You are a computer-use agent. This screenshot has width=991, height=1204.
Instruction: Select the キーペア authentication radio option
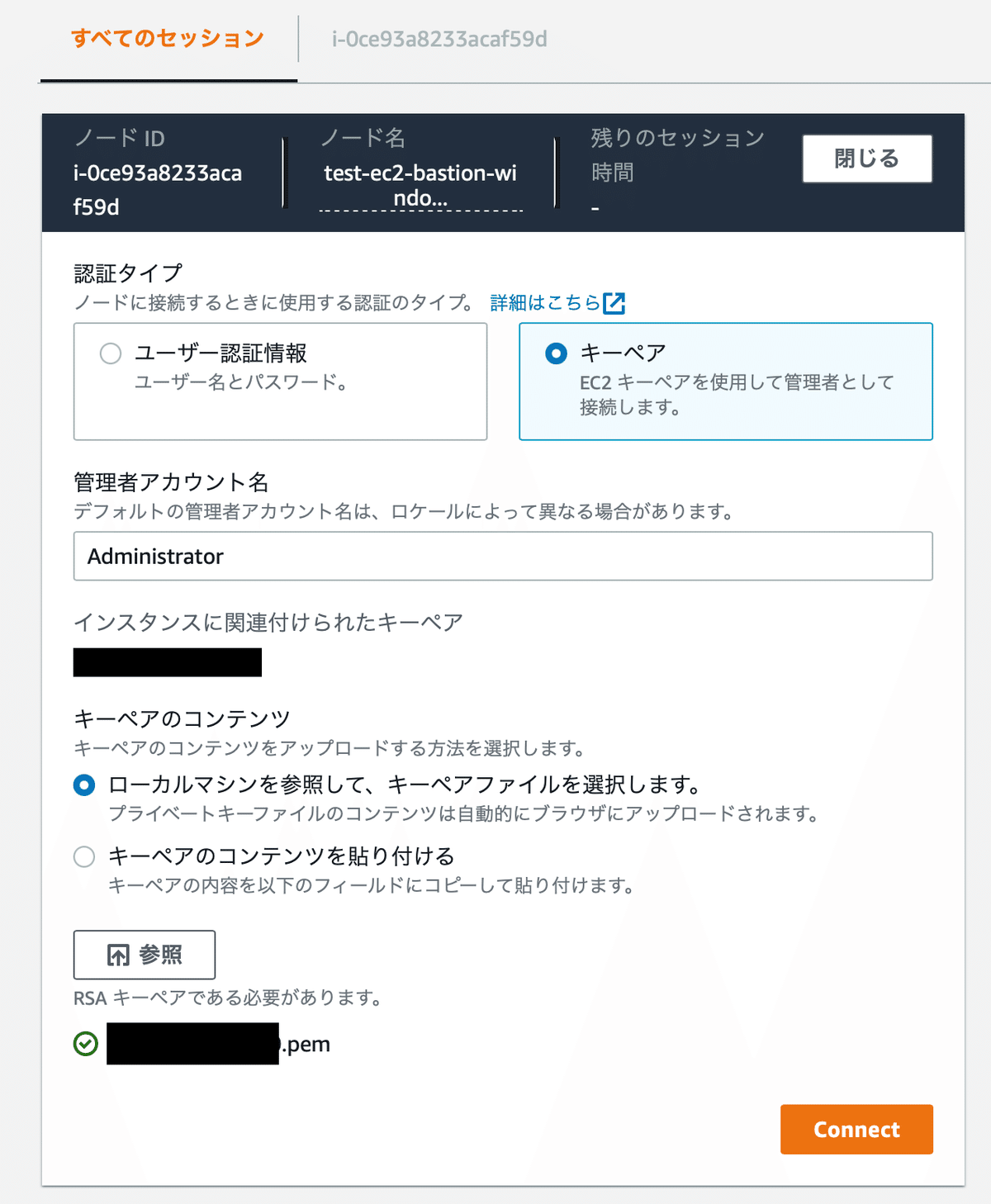(x=557, y=353)
